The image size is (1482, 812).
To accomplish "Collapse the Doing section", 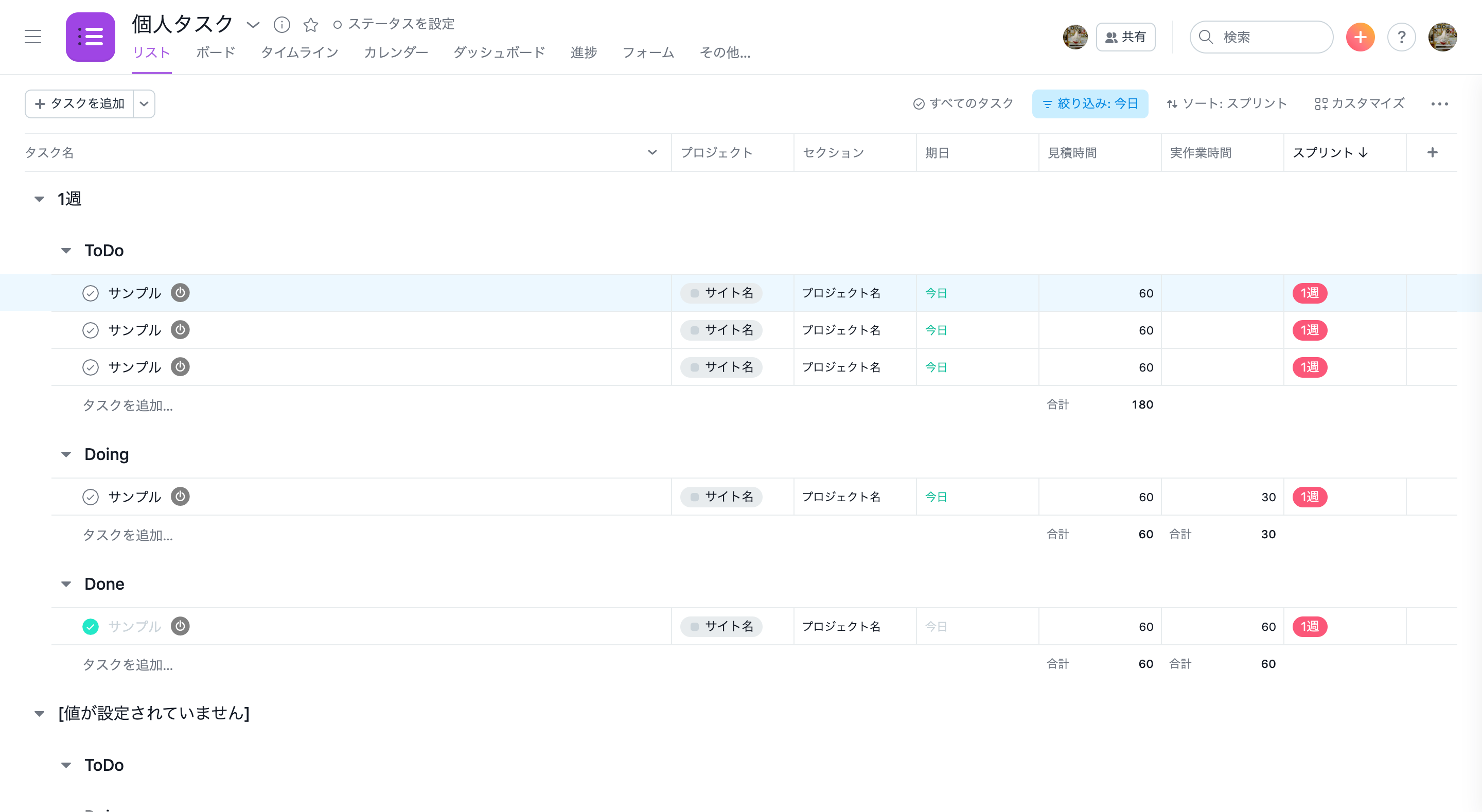I will [66, 455].
